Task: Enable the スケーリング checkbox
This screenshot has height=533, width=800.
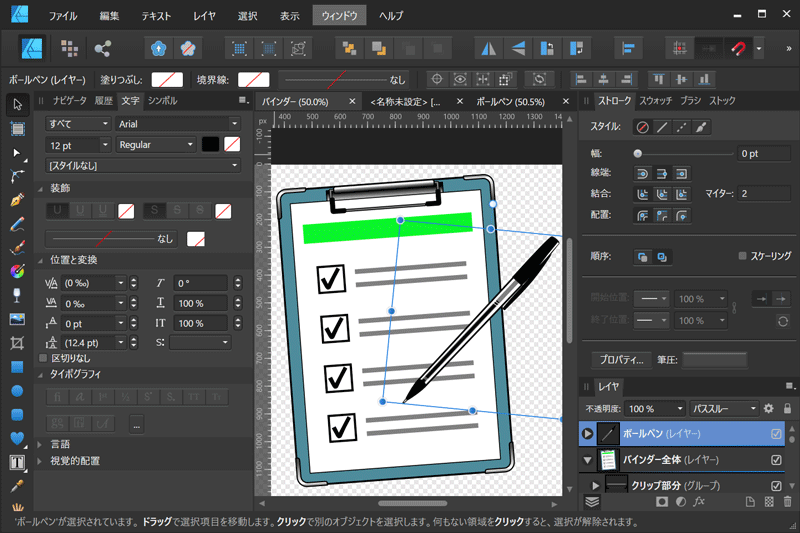Action: (742, 256)
